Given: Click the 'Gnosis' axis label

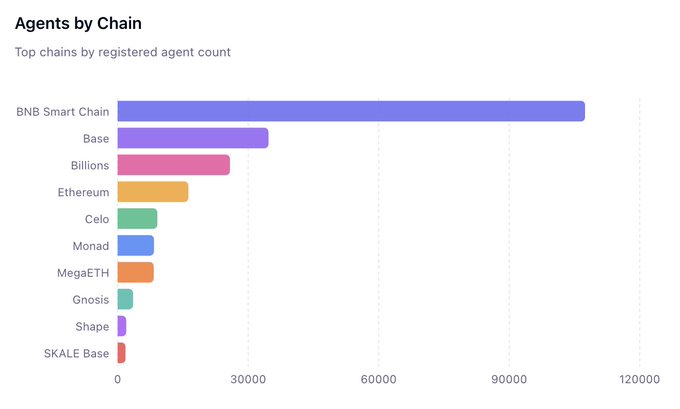Looking at the screenshot, I should (x=91, y=300).
